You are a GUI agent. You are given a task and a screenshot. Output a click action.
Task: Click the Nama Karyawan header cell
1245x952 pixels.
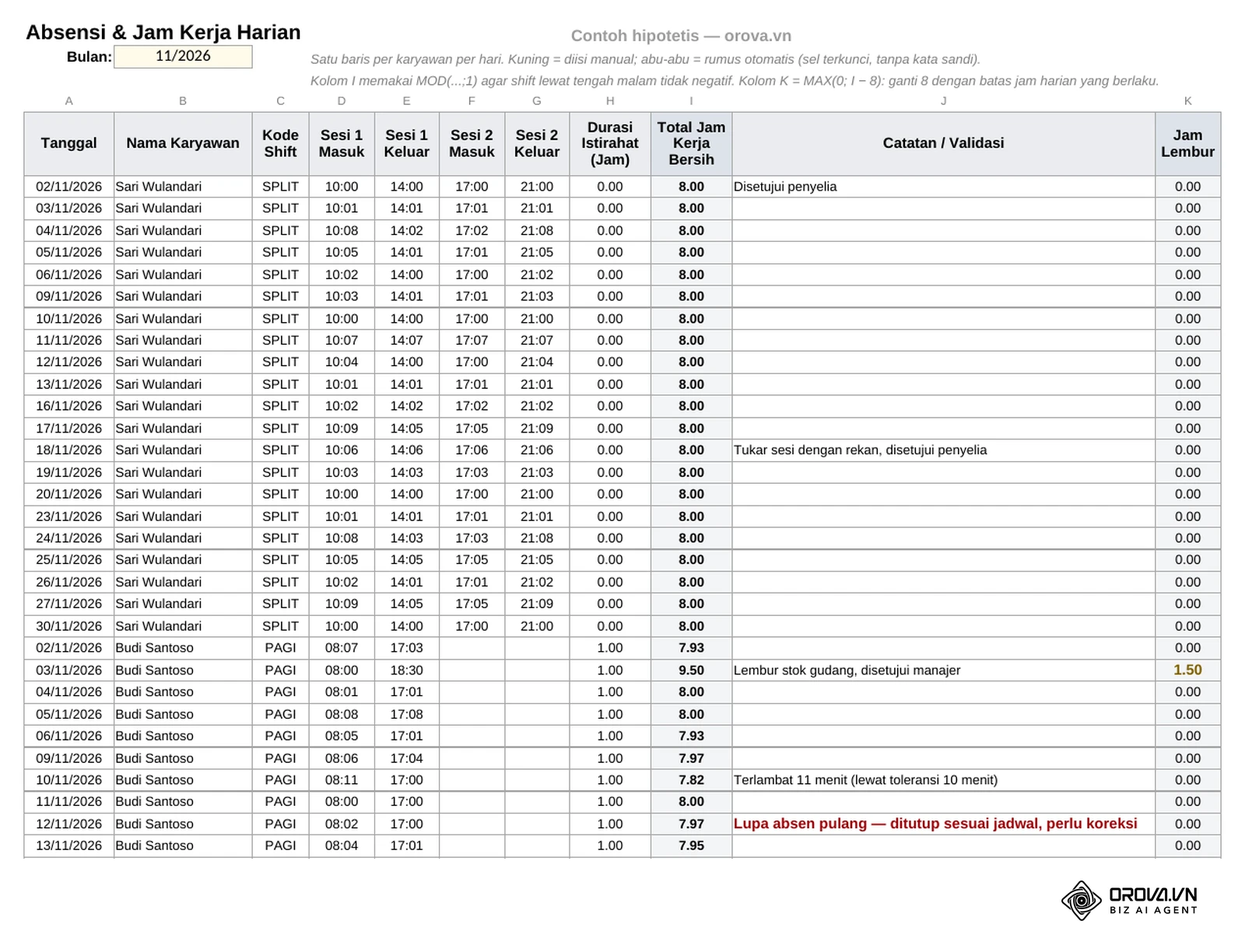(x=183, y=143)
